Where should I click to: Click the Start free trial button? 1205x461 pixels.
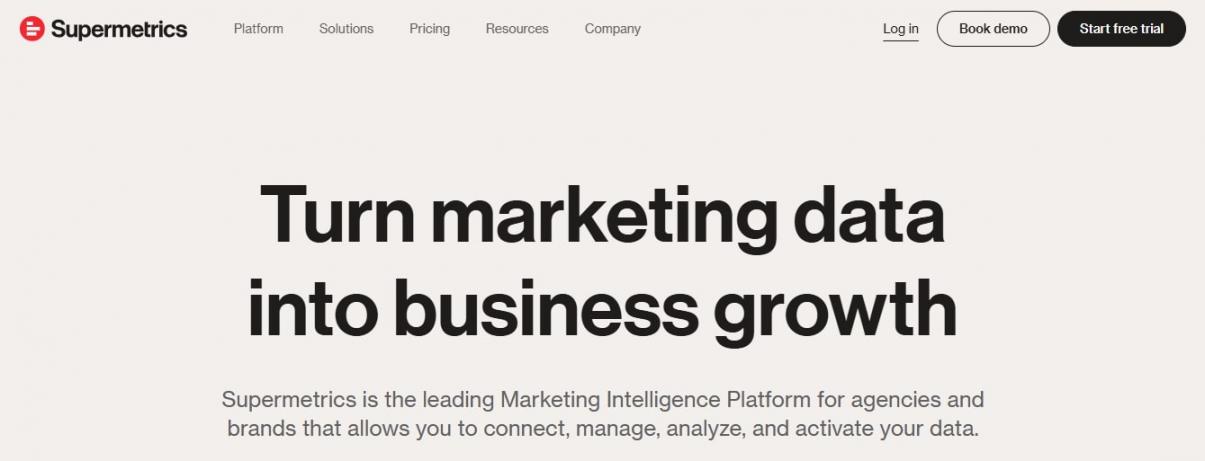point(1121,29)
